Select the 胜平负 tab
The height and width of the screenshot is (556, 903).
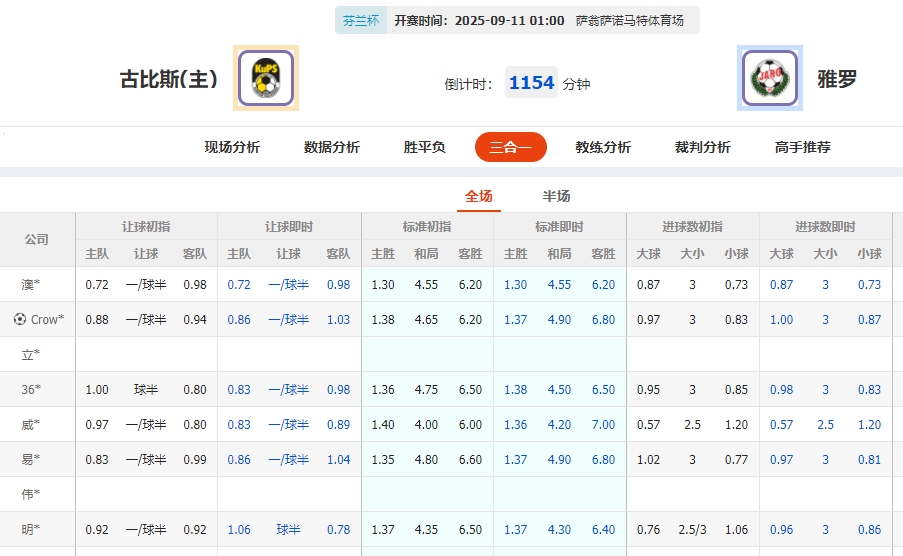point(424,147)
